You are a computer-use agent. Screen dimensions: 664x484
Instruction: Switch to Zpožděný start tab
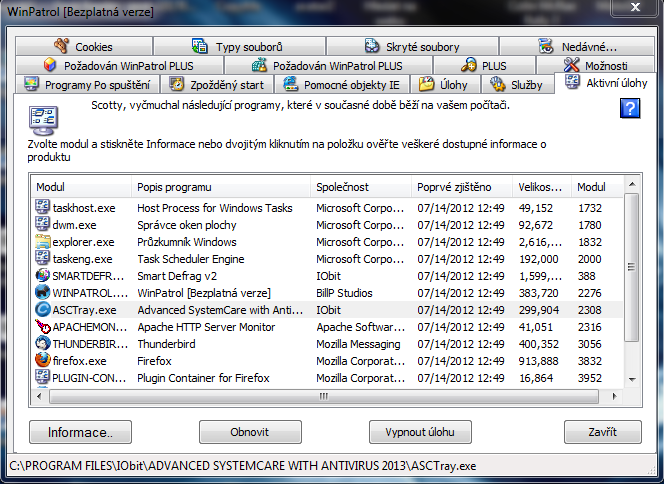(217, 84)
